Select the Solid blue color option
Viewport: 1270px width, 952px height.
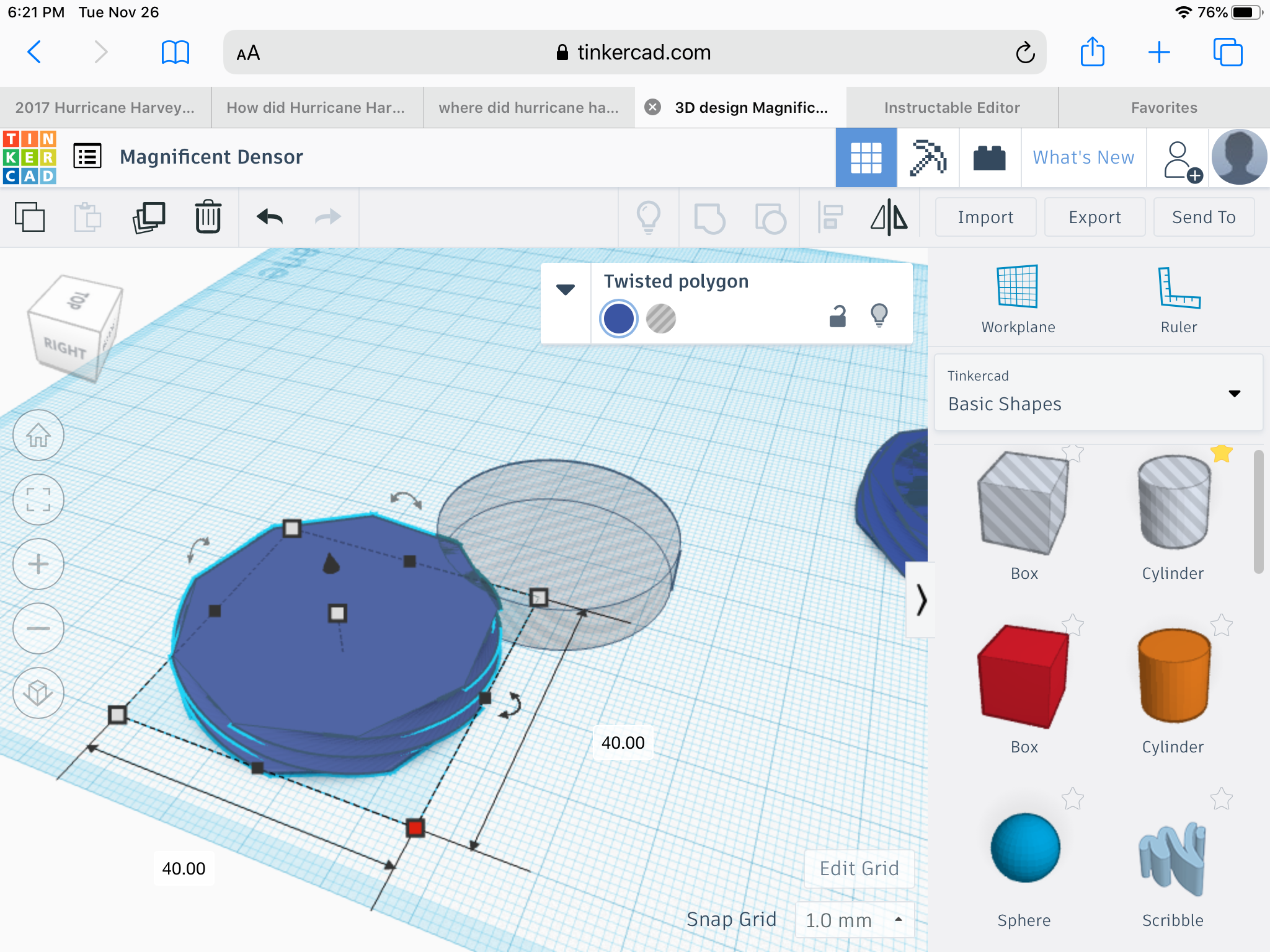pos(619,319)
